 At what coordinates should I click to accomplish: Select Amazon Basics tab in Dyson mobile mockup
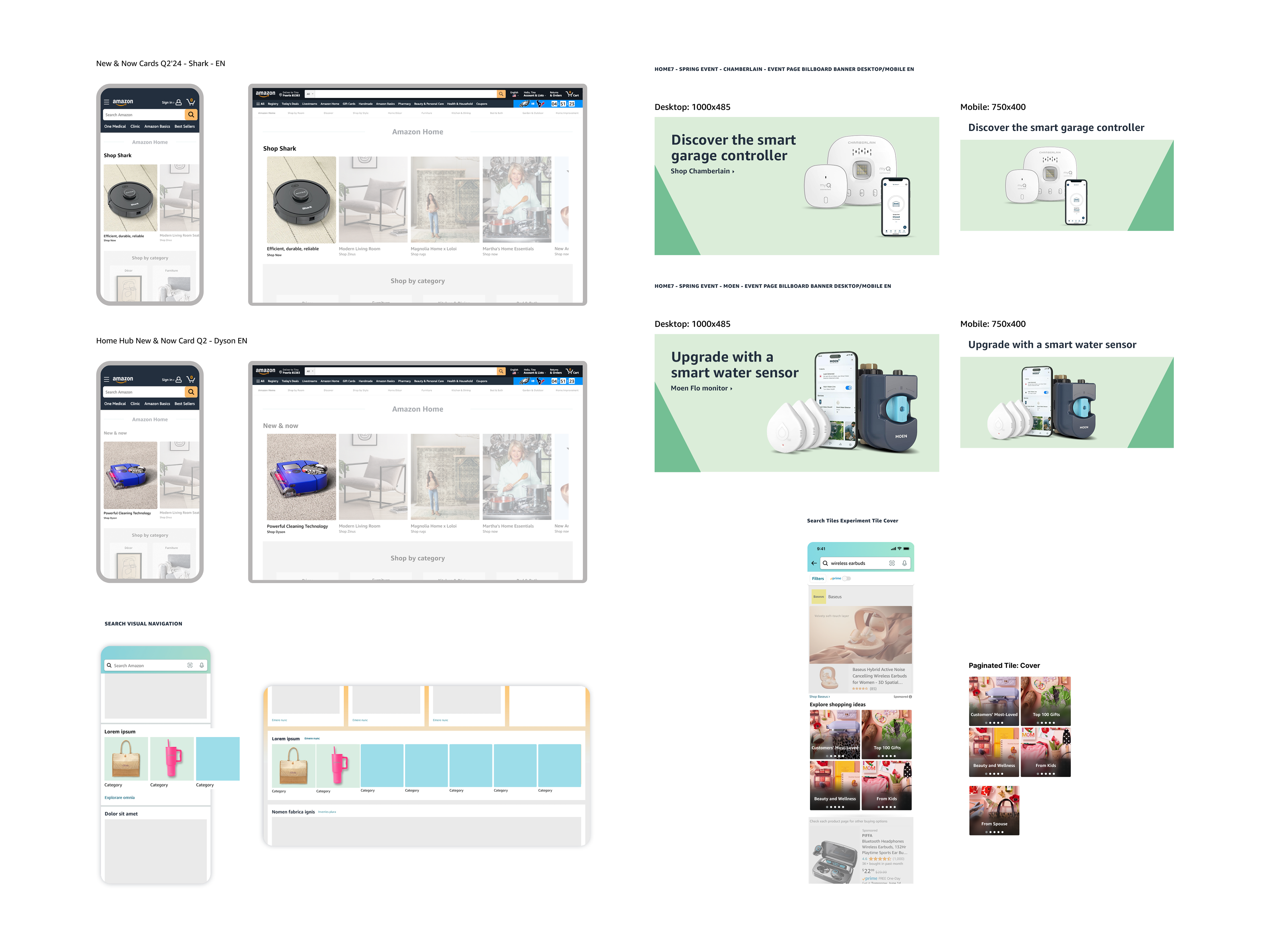157,404
